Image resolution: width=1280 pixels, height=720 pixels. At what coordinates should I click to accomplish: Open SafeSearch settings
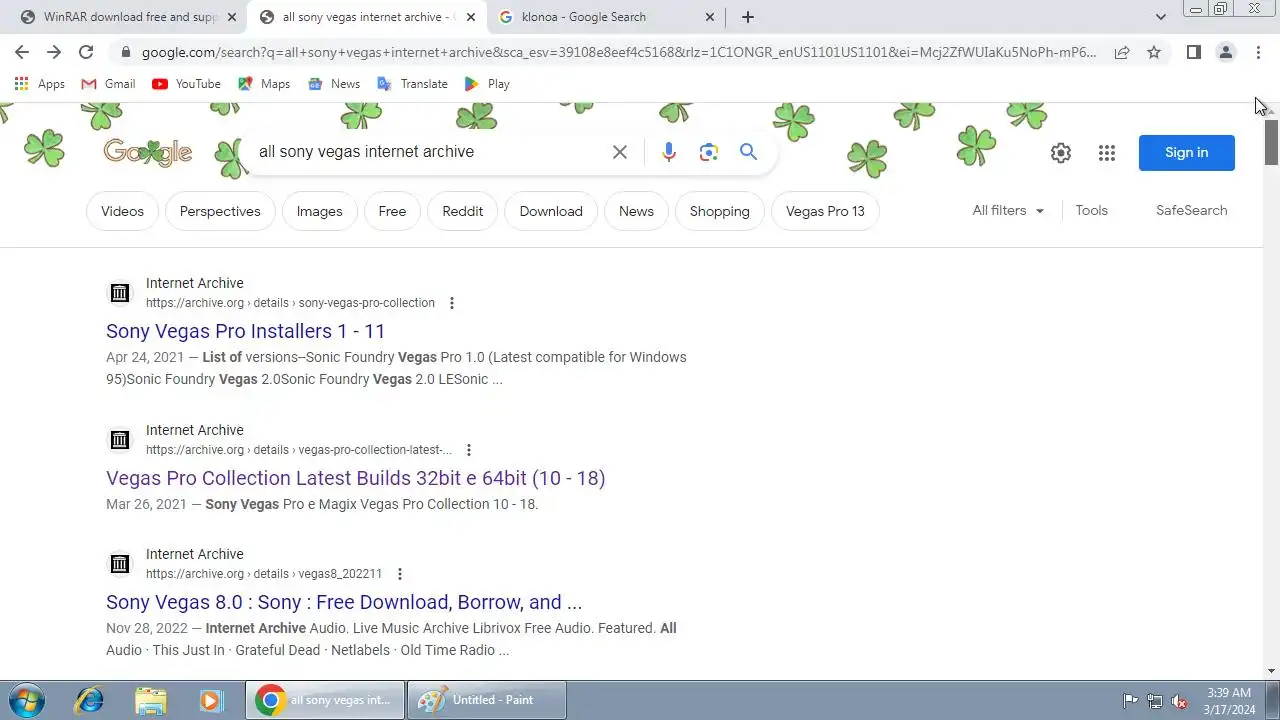[1191, 210]
